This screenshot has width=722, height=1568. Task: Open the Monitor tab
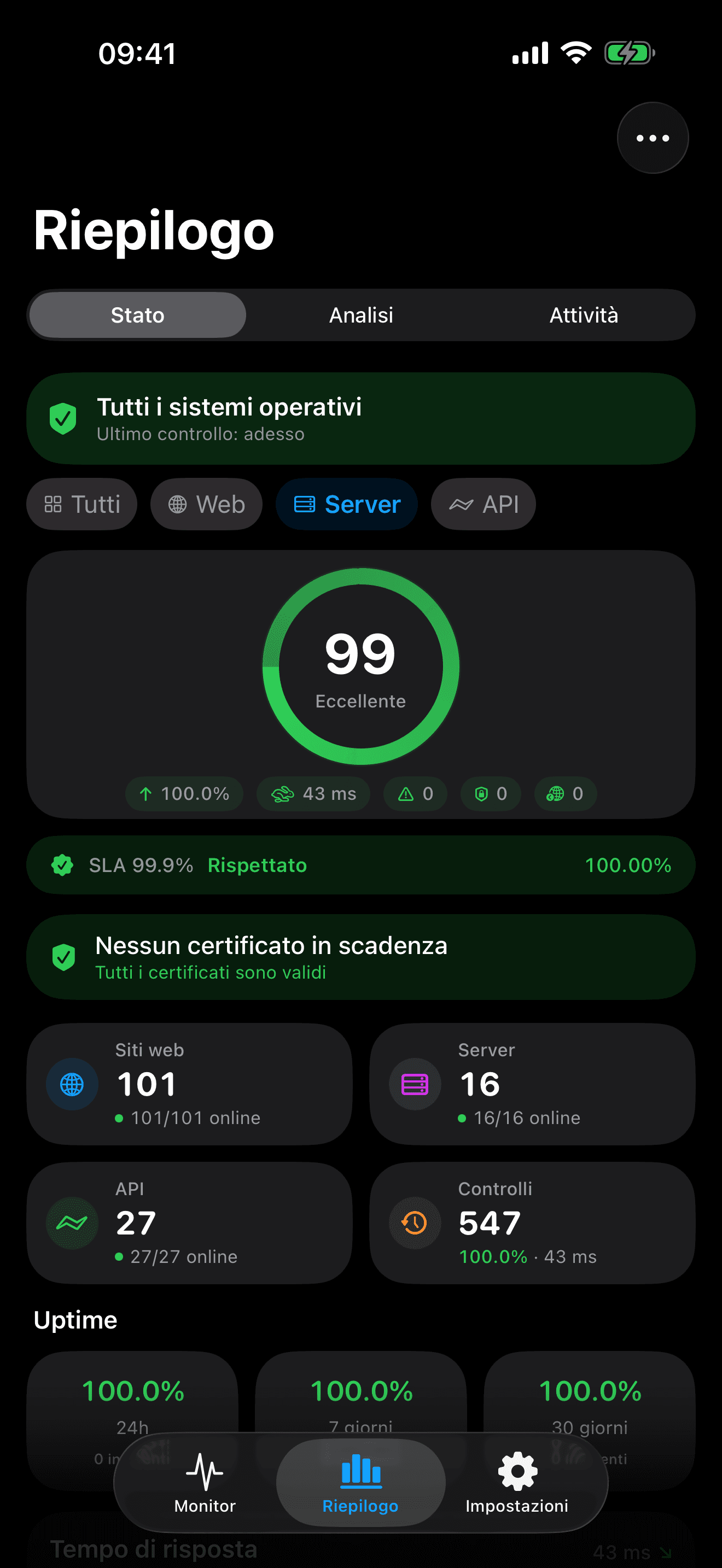point(205,1483)
